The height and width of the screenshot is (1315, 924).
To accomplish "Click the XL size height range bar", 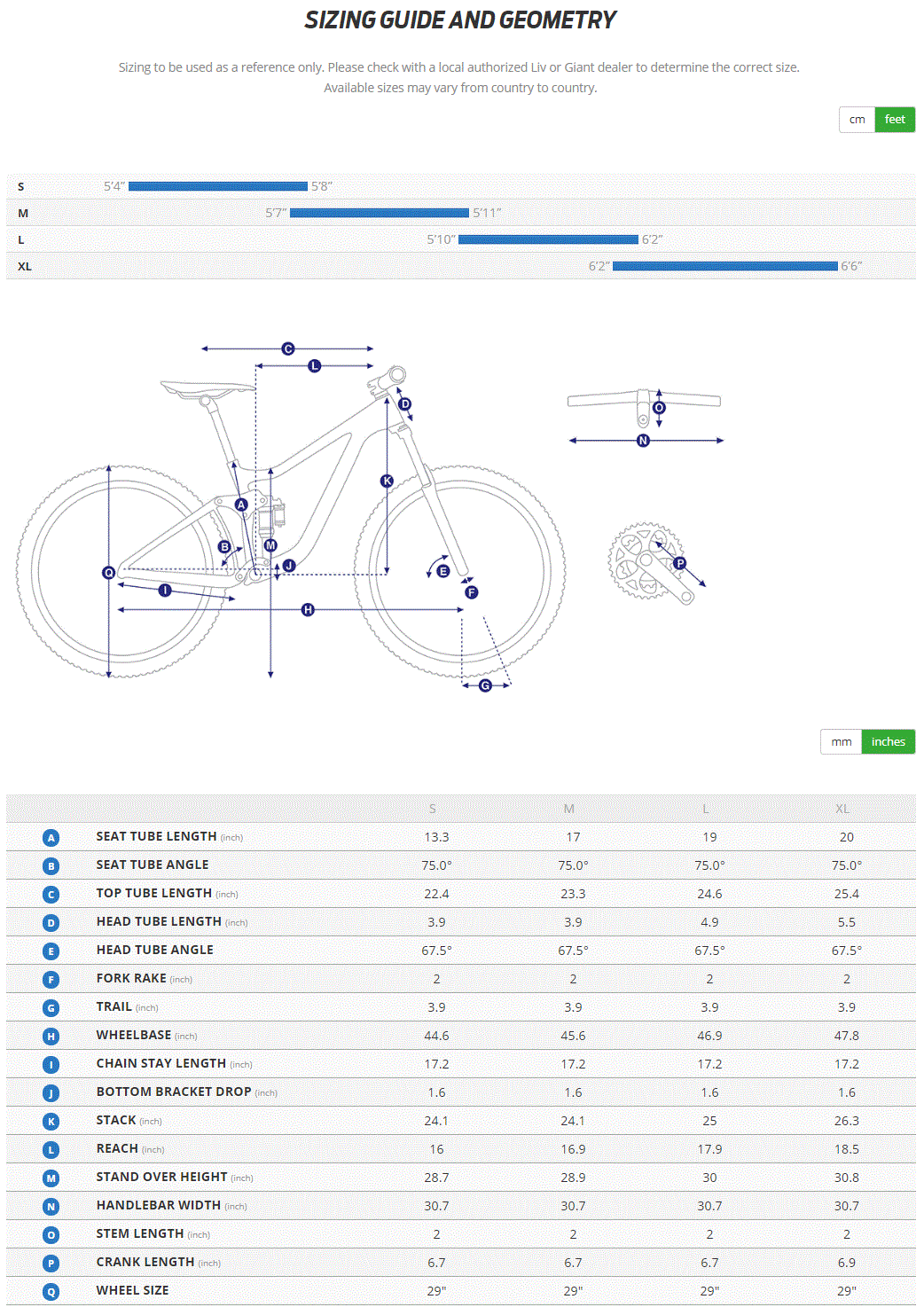I will 724,266.
